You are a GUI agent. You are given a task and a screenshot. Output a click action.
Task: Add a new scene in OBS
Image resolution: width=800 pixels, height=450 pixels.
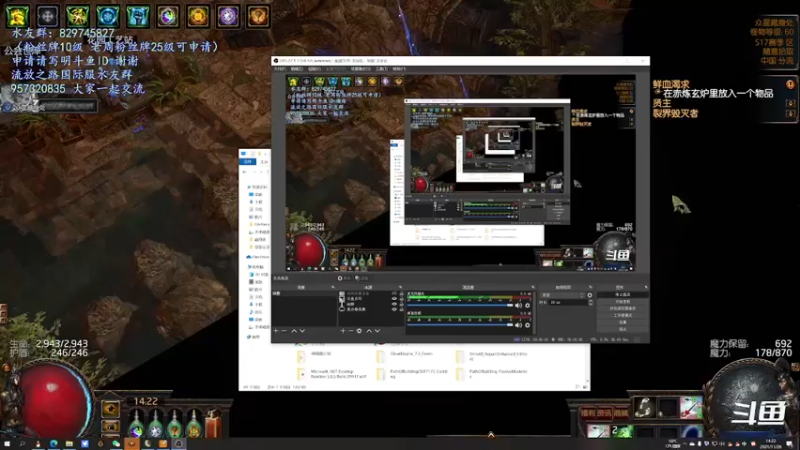pyautogui.click(x=276, y=331)
